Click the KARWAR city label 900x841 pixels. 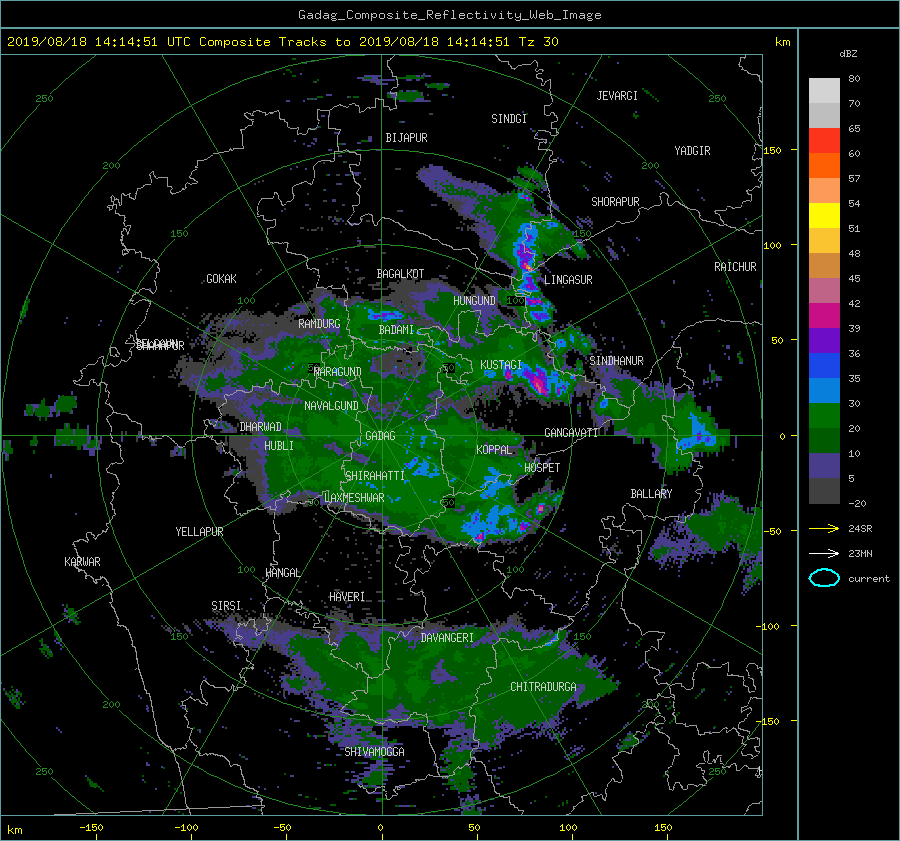click(x=82, y=562)
